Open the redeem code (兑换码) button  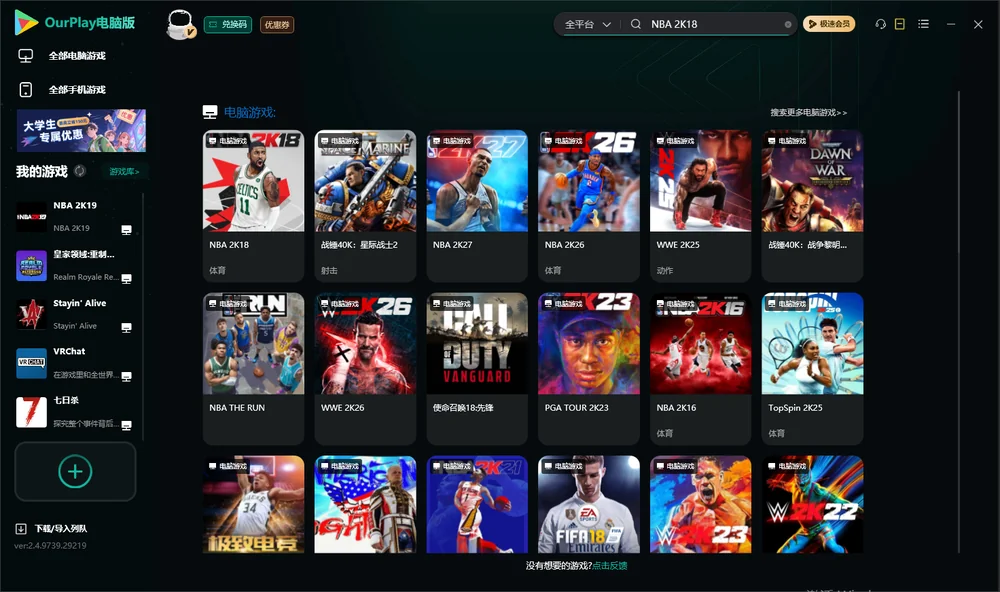228,25
